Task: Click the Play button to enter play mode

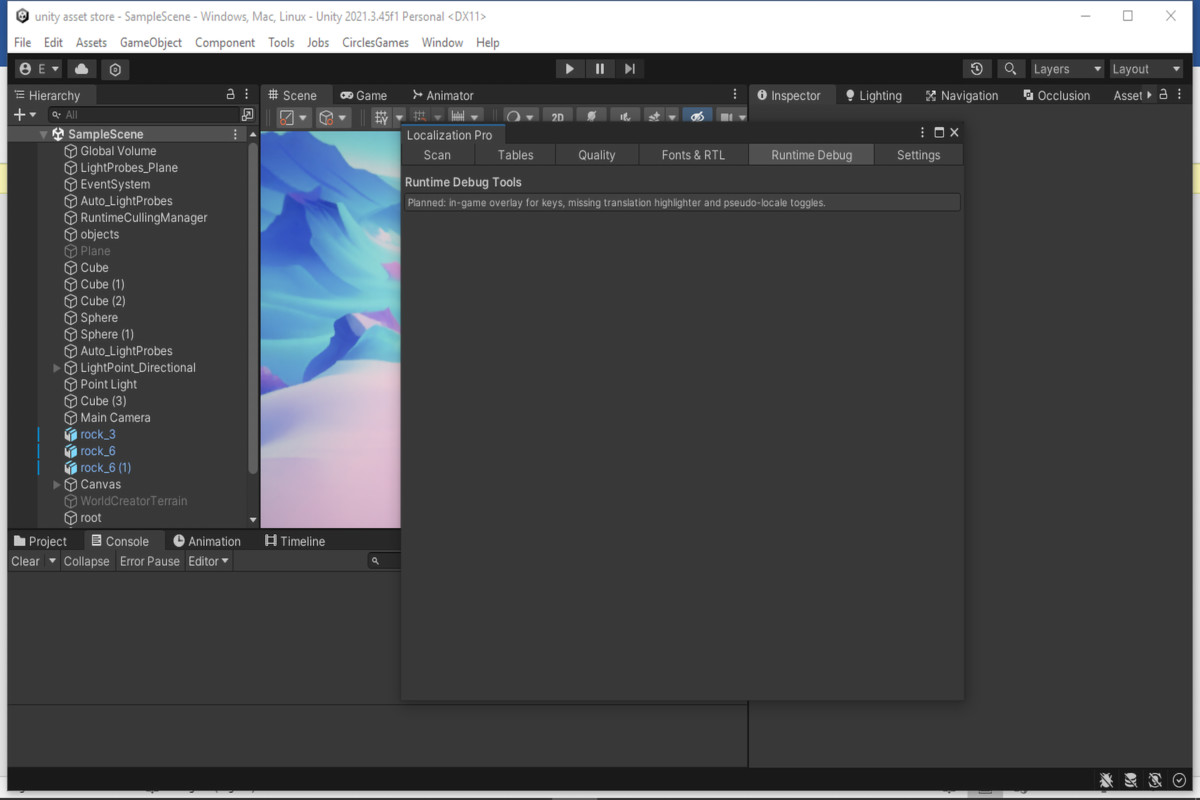Action: pos(569,68)
